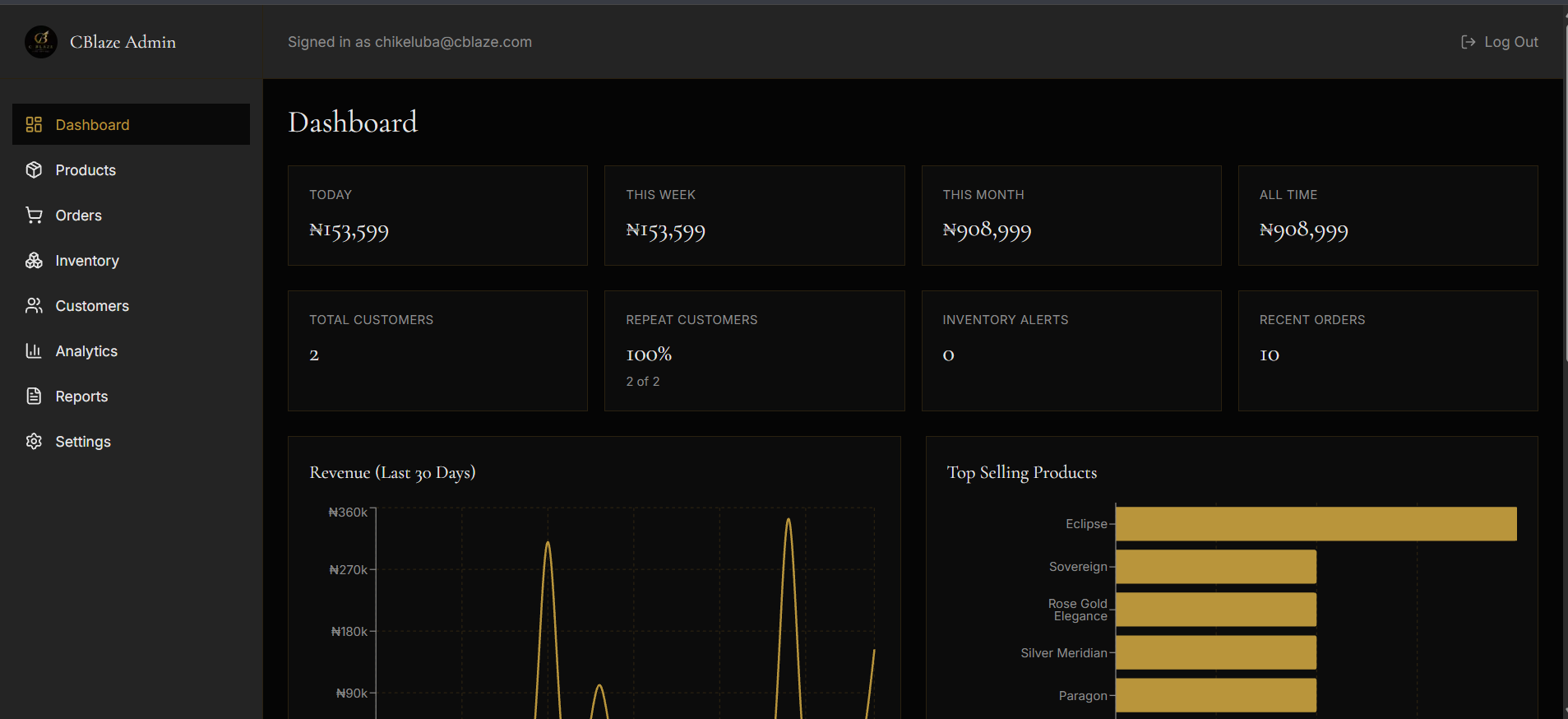Screen dimensions: 1568x719
Task: Click the CBlaze Admin title
Action: click(123, 42)
